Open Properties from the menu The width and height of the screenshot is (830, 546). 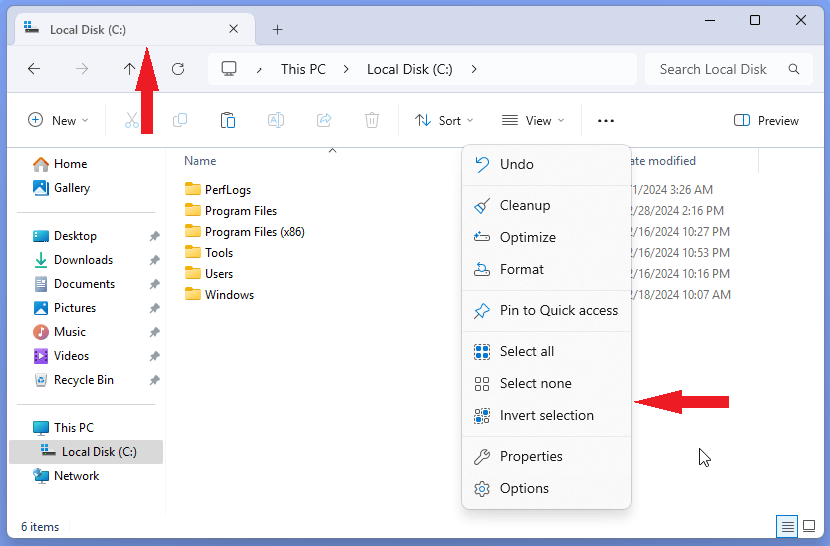[546, 457]
